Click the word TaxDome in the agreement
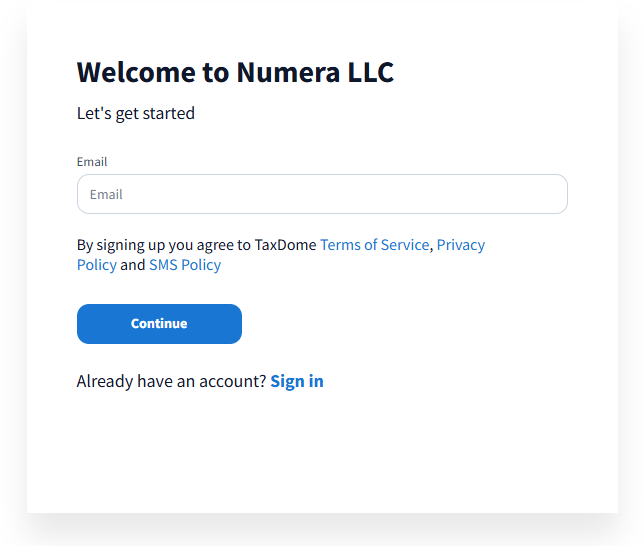 coord(285,245)
